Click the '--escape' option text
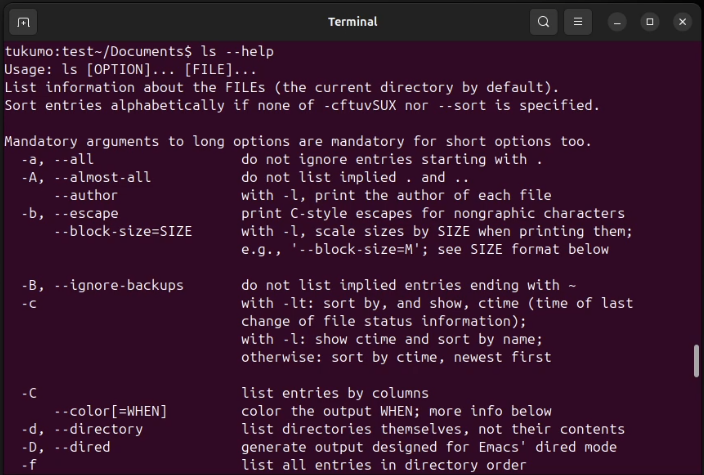This screenshot has width=704, height=475. (x=85, y=213)
